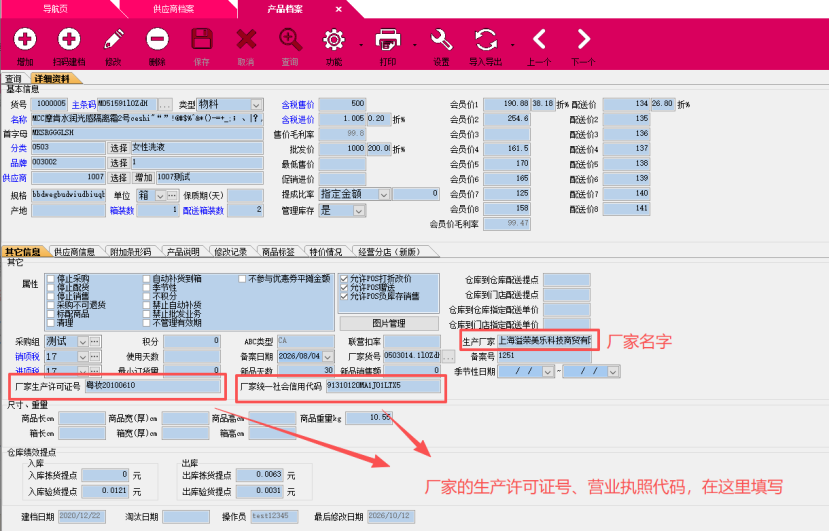
Task: Click the 取消 cancel X icon
Action: [x=246, y=39]
